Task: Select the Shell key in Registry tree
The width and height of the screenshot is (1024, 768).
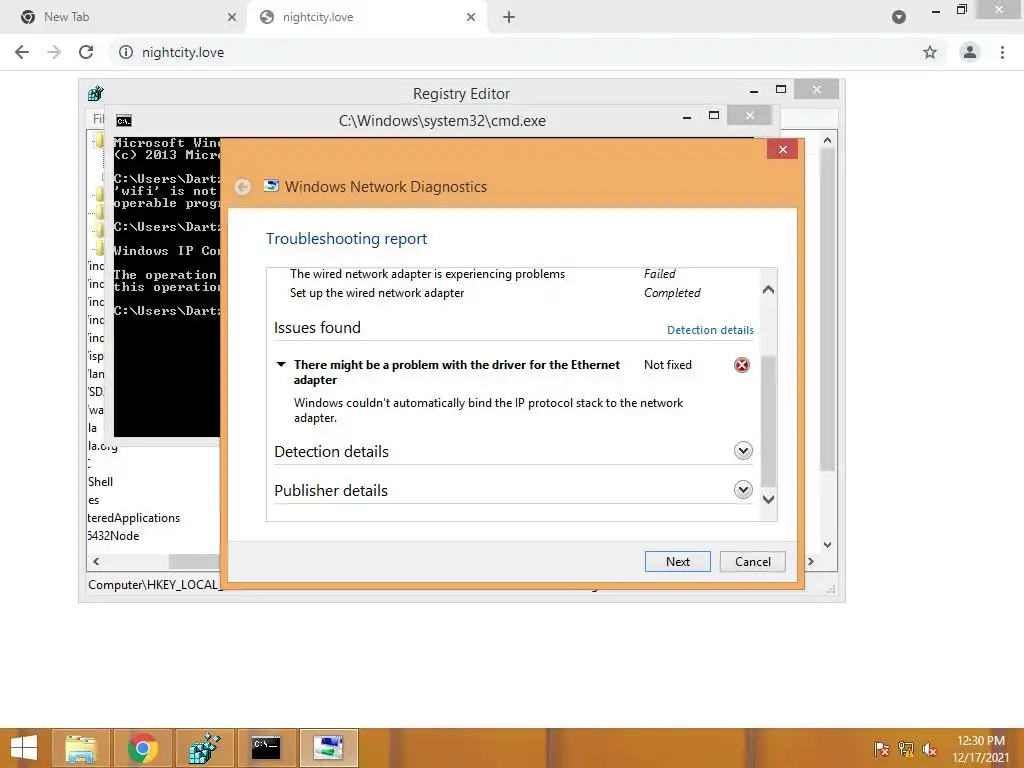Action: pyautogui.click(x=101, y=482)
